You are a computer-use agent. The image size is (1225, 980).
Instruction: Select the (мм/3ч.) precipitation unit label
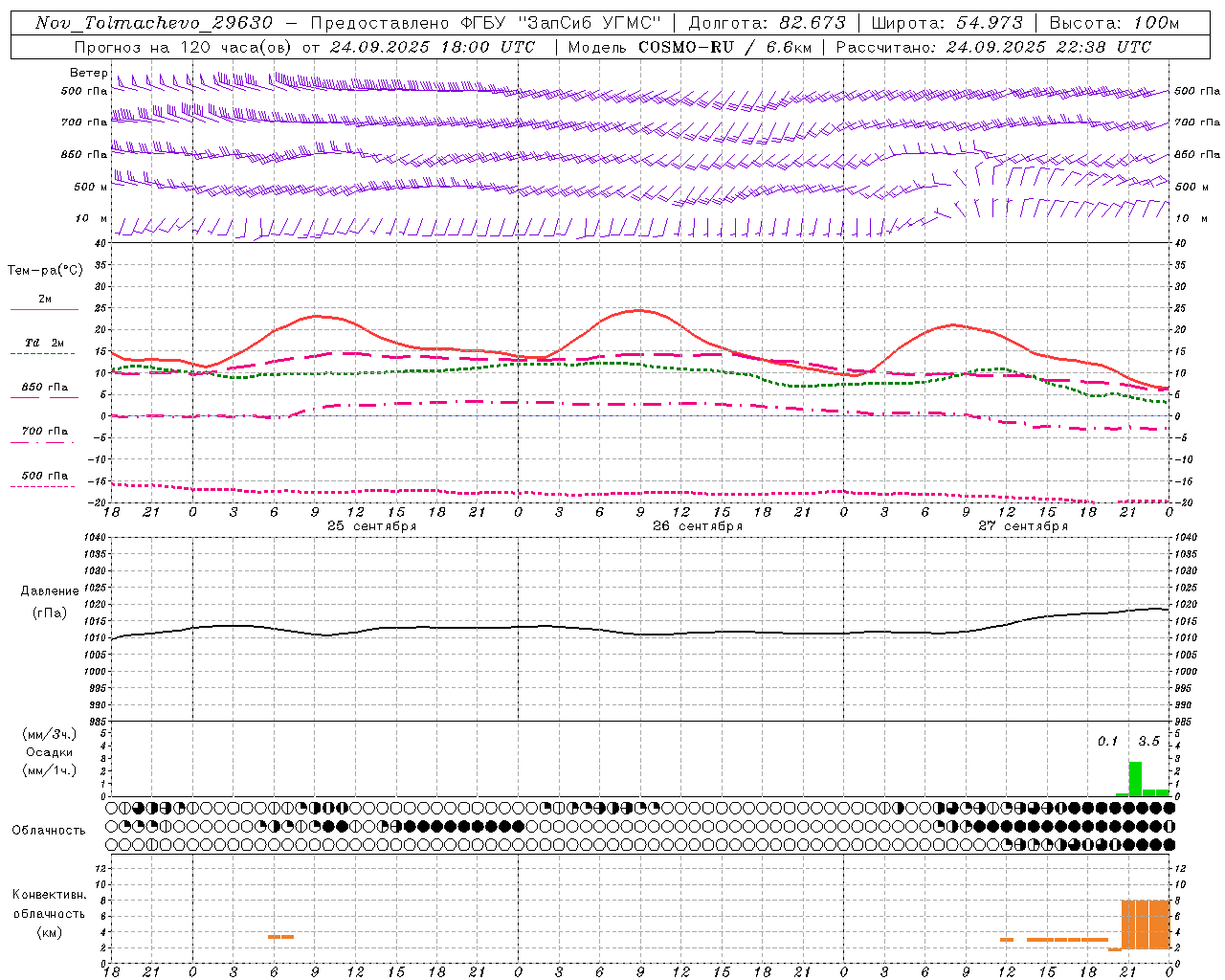coord(50,734)
